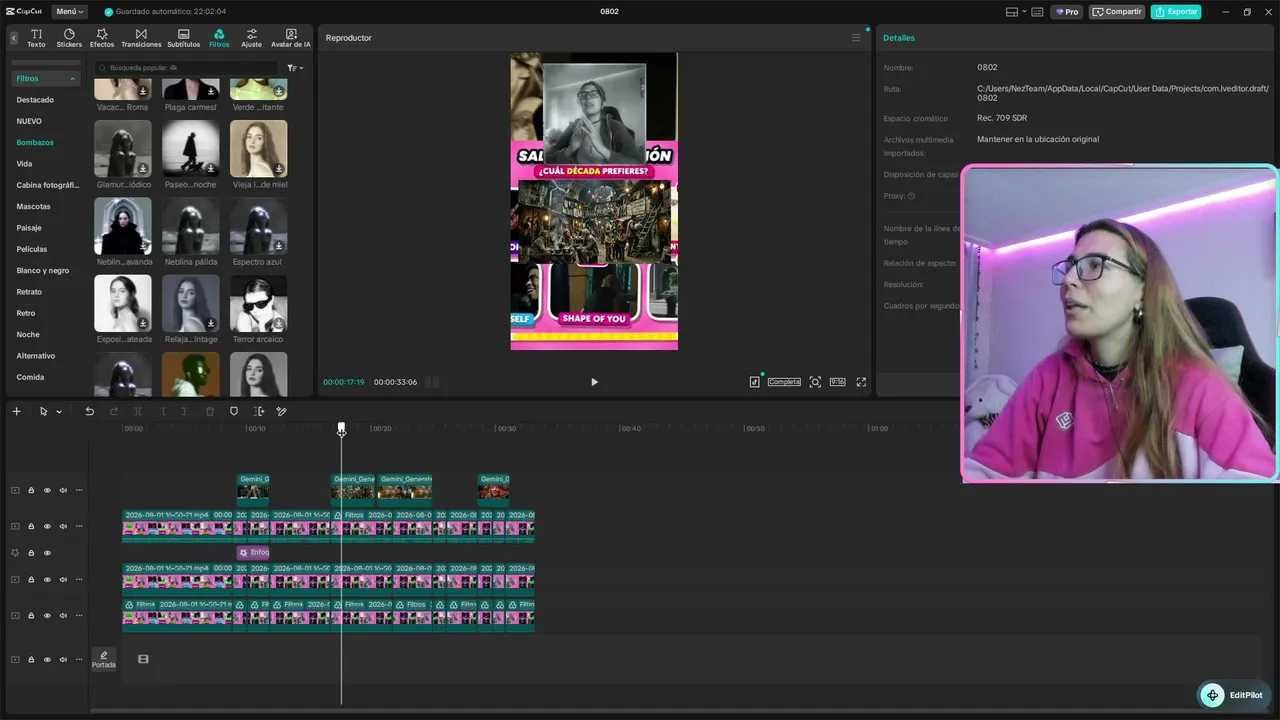The height and width of the screenshot is (720, 1280).
Task: Select the Blanco y negro category
Action: tap(43, 270)
